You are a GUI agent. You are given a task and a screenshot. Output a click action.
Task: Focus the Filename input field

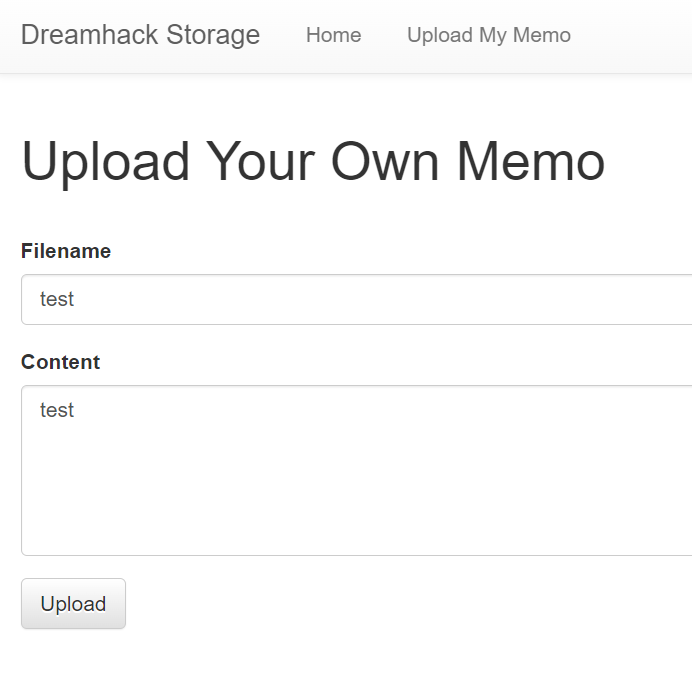357,299
